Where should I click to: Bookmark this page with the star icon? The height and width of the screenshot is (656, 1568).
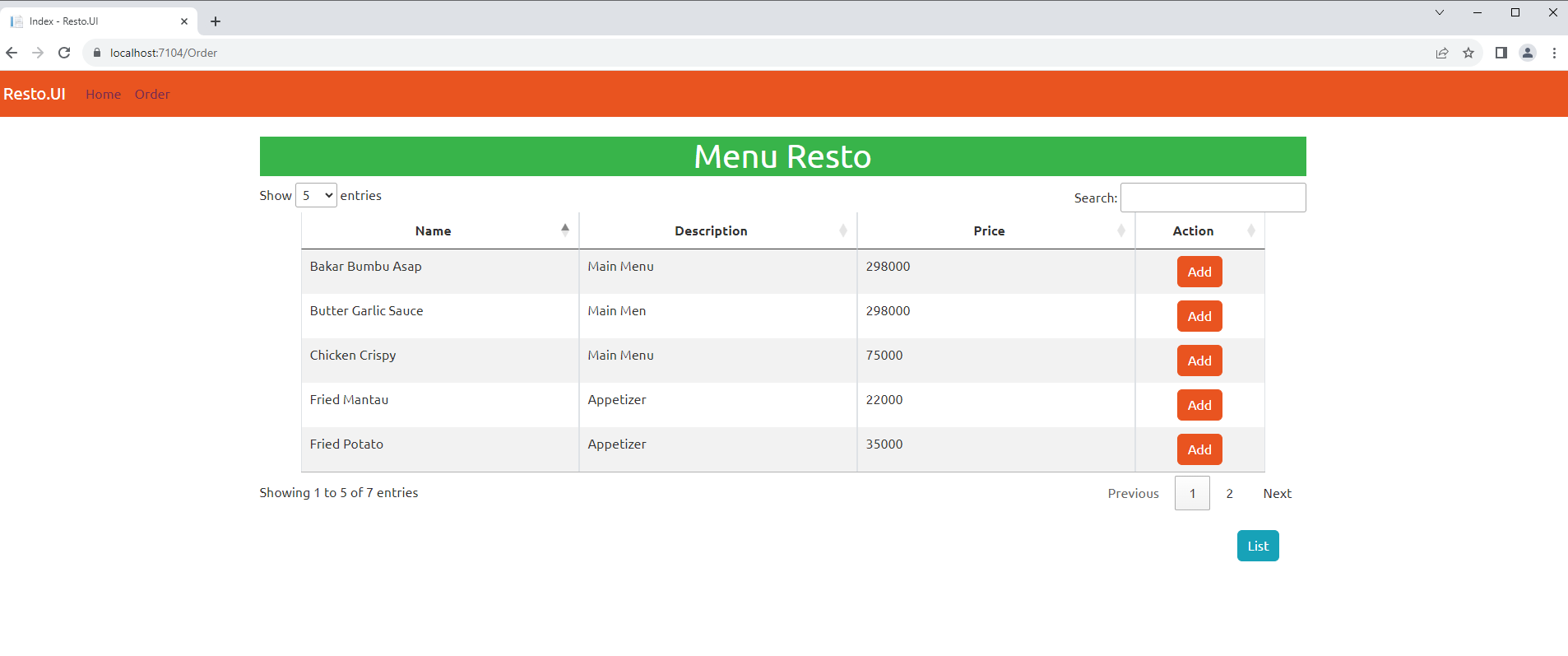[x=1468, y=53]
